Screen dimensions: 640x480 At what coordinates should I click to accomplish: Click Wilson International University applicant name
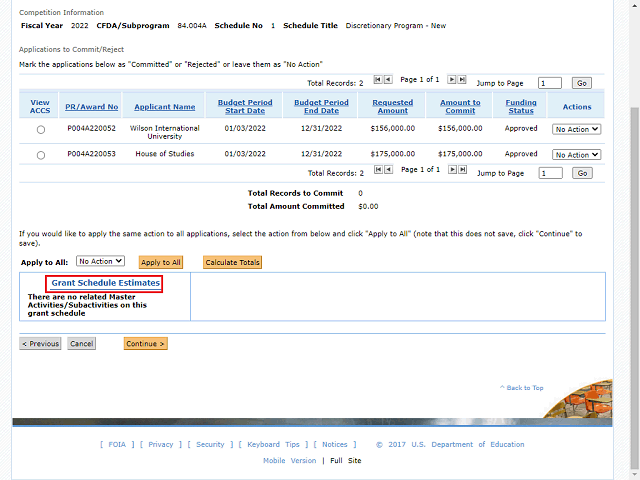point(164,132)
